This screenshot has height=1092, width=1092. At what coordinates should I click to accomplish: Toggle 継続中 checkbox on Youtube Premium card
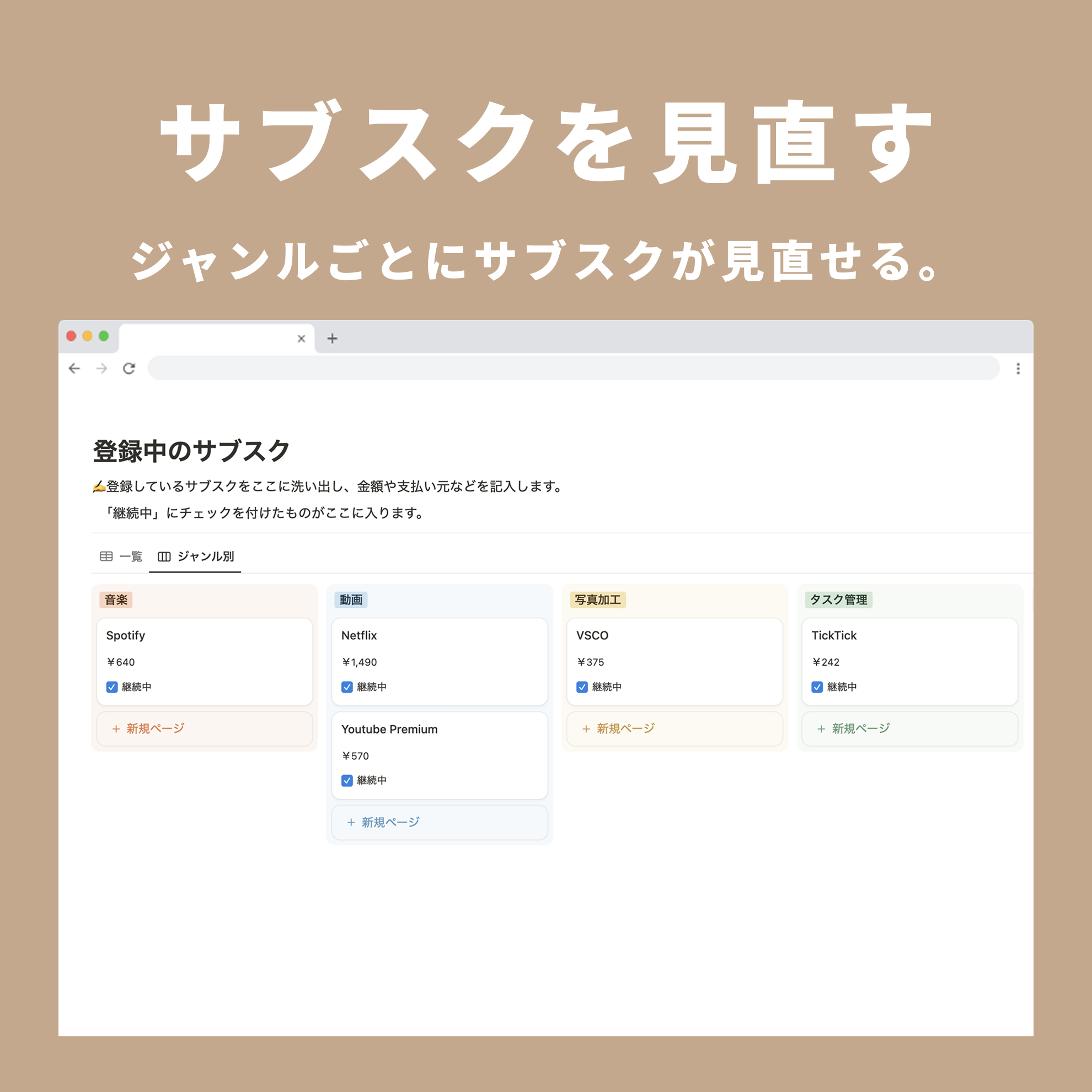click(x=347, y=780)
